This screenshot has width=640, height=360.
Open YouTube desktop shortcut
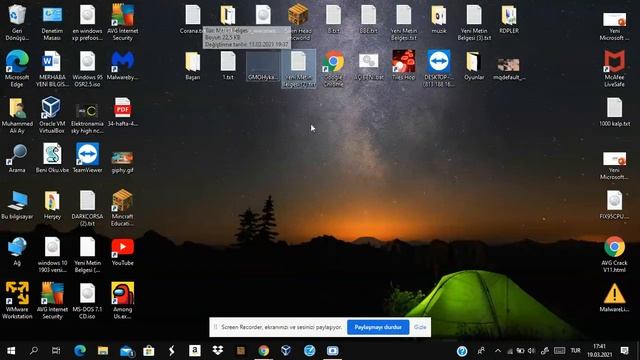tap(122, 252)
